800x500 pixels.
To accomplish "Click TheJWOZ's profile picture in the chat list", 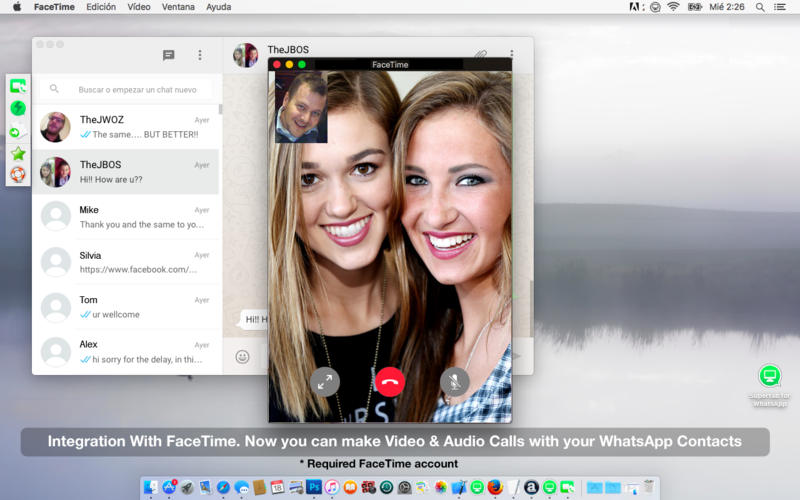I will click(56, 127).
